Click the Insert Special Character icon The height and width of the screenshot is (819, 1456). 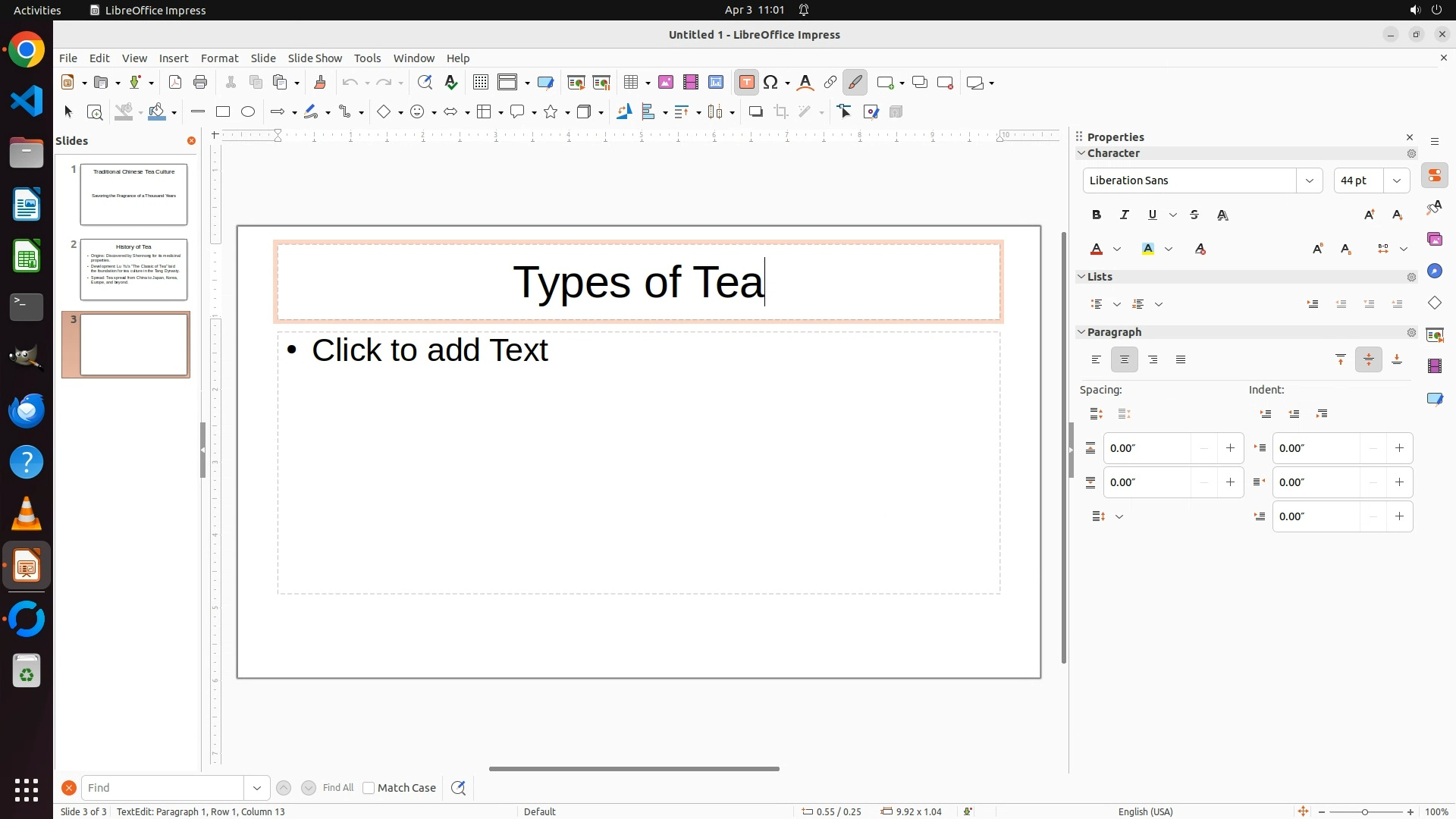click(771, 83)
